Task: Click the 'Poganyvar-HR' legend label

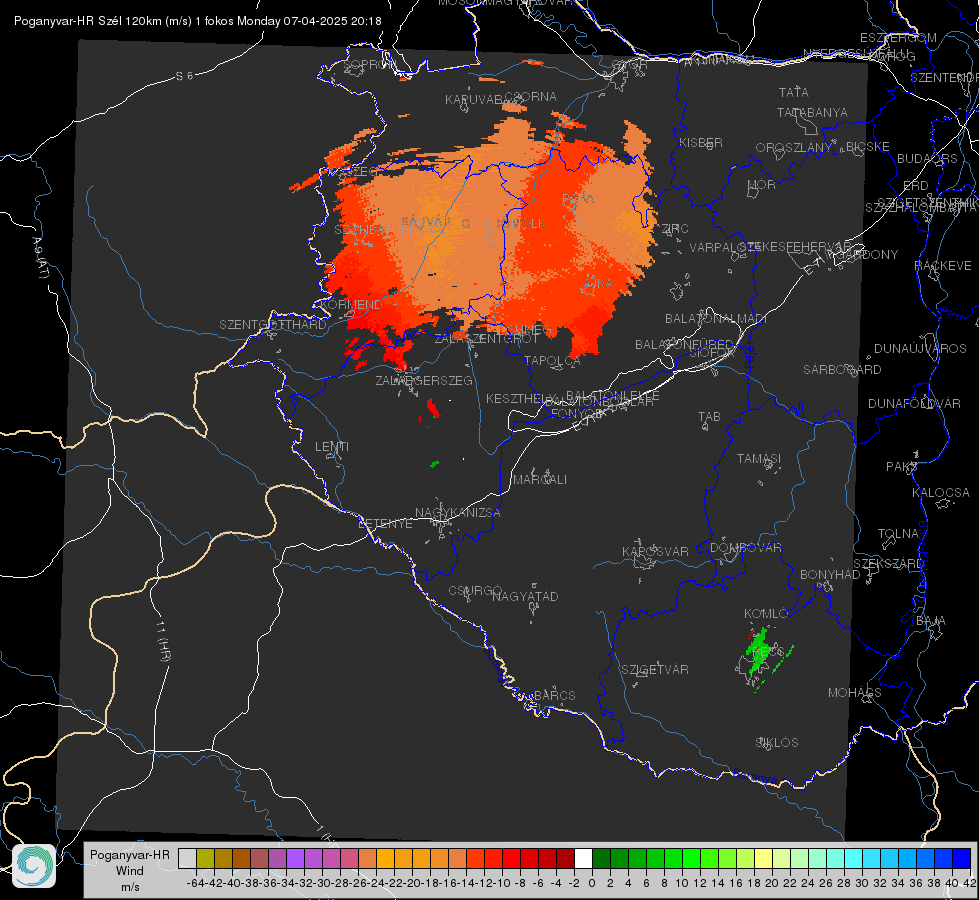Action: 130,854
